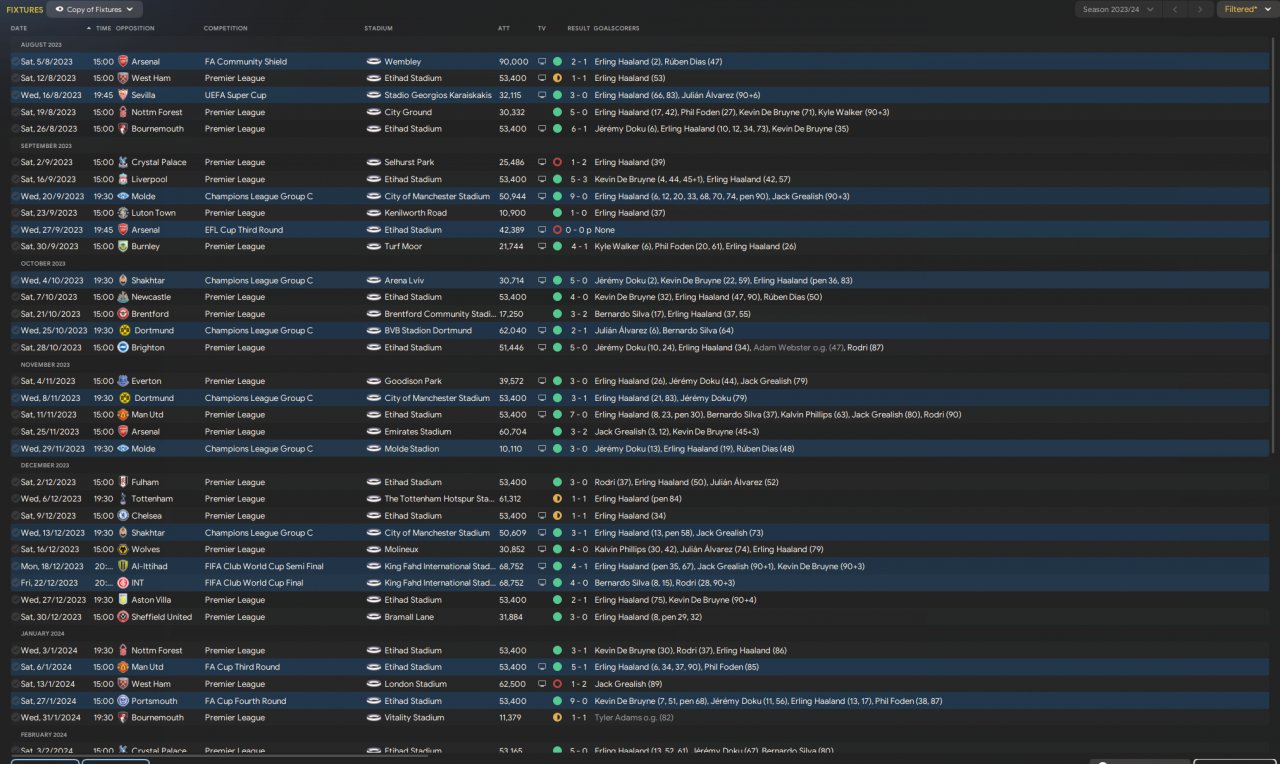Click the Arsenal badge in the FA Community Shield row
Image resolution: width=1280 pixels, height=764 pixels.
123,62
